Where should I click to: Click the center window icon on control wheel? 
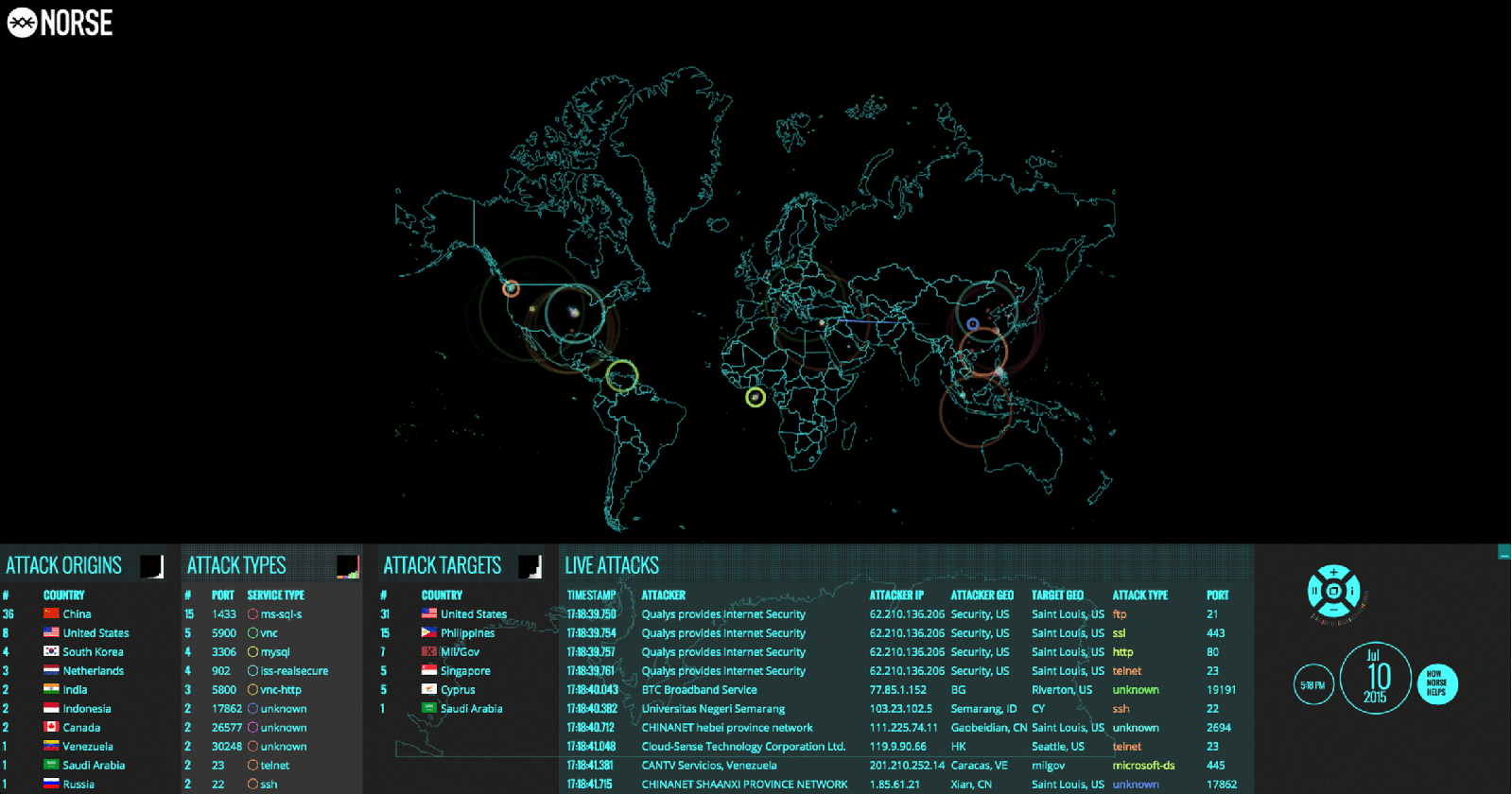(1333, 591)
